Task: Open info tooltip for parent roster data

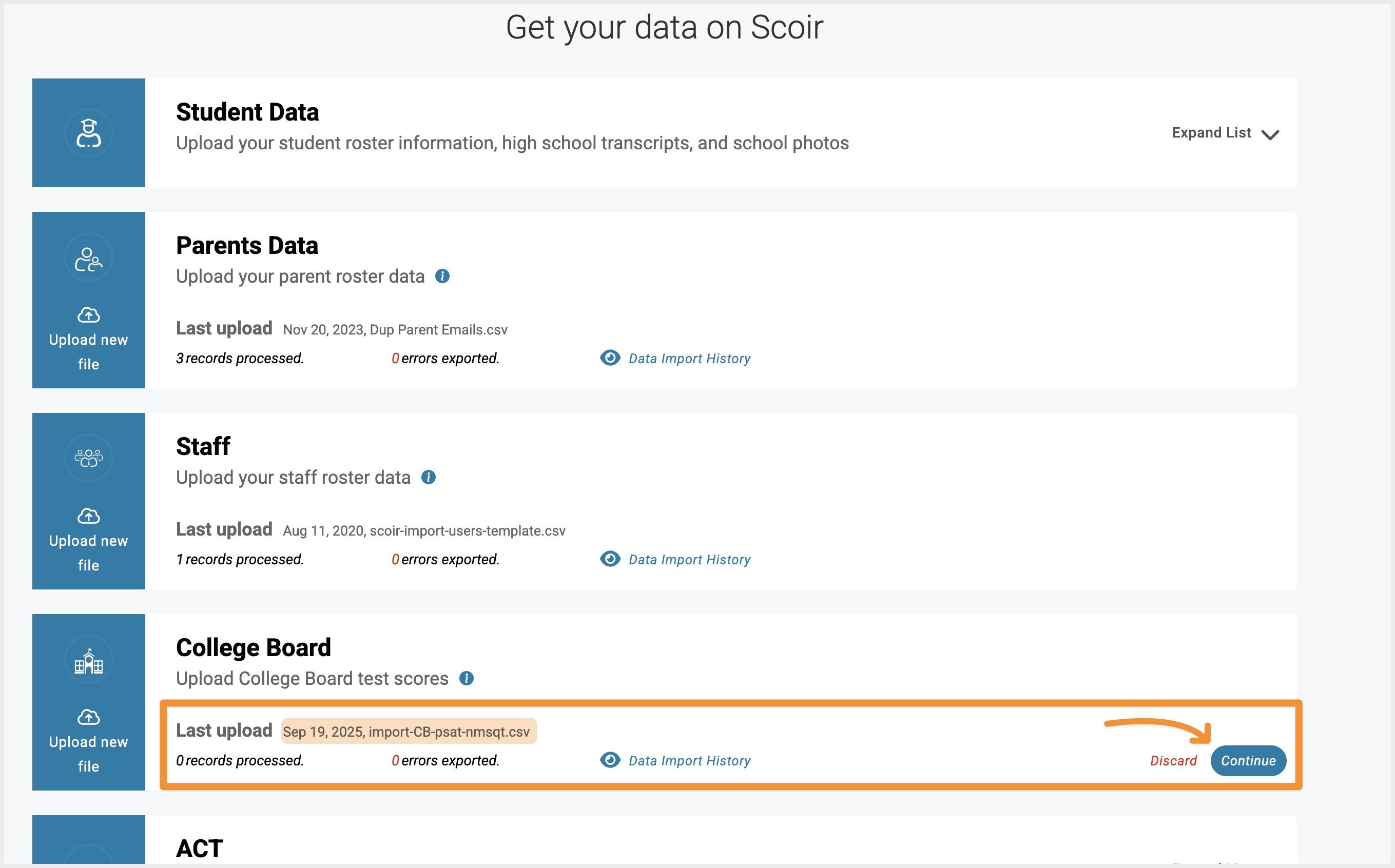Action: [442, 276]
